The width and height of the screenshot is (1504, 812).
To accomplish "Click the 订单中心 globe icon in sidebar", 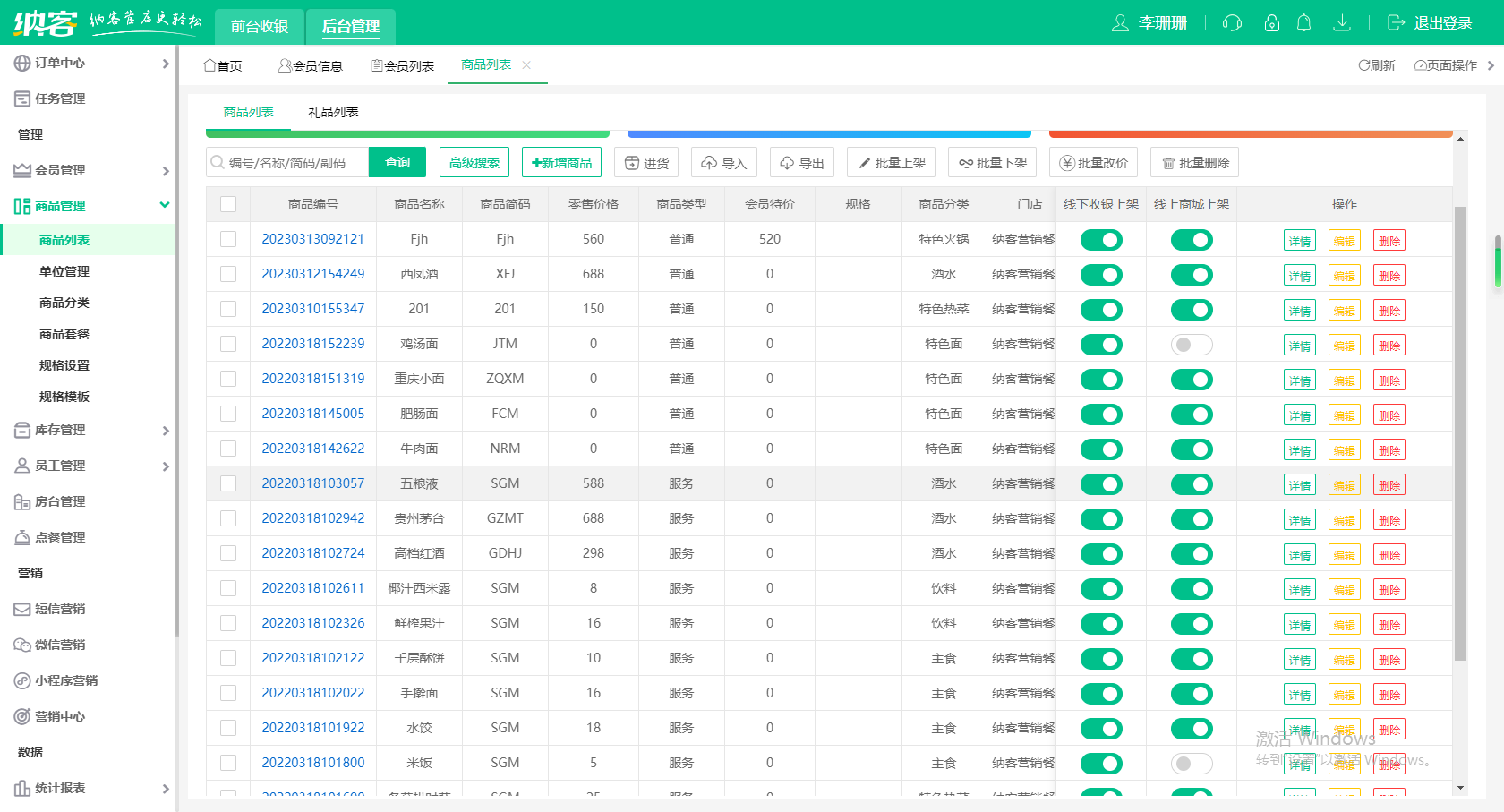I will 21,63.
